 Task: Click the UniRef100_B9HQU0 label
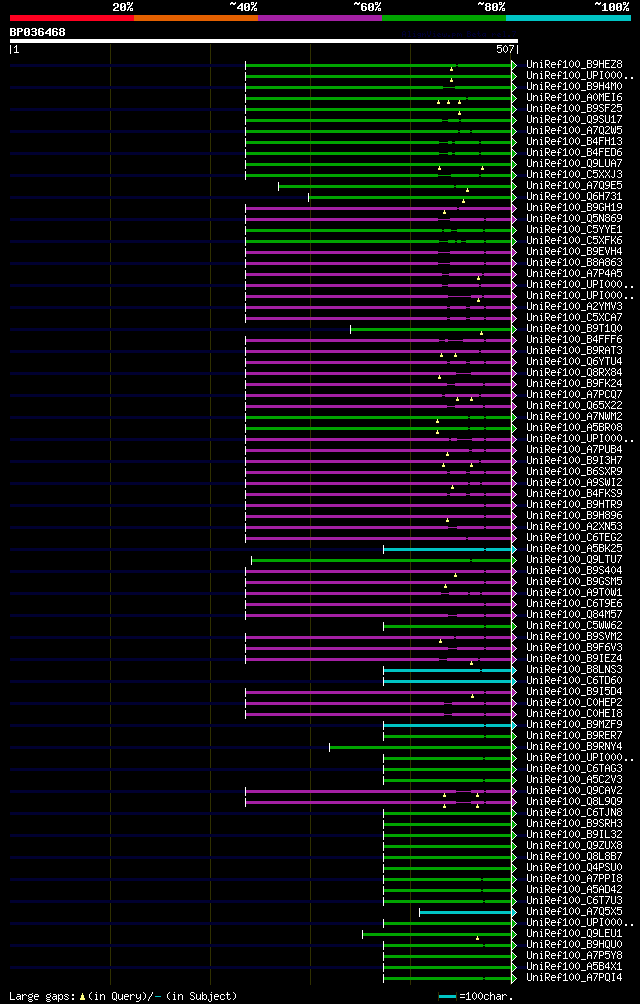click(574, 945)
